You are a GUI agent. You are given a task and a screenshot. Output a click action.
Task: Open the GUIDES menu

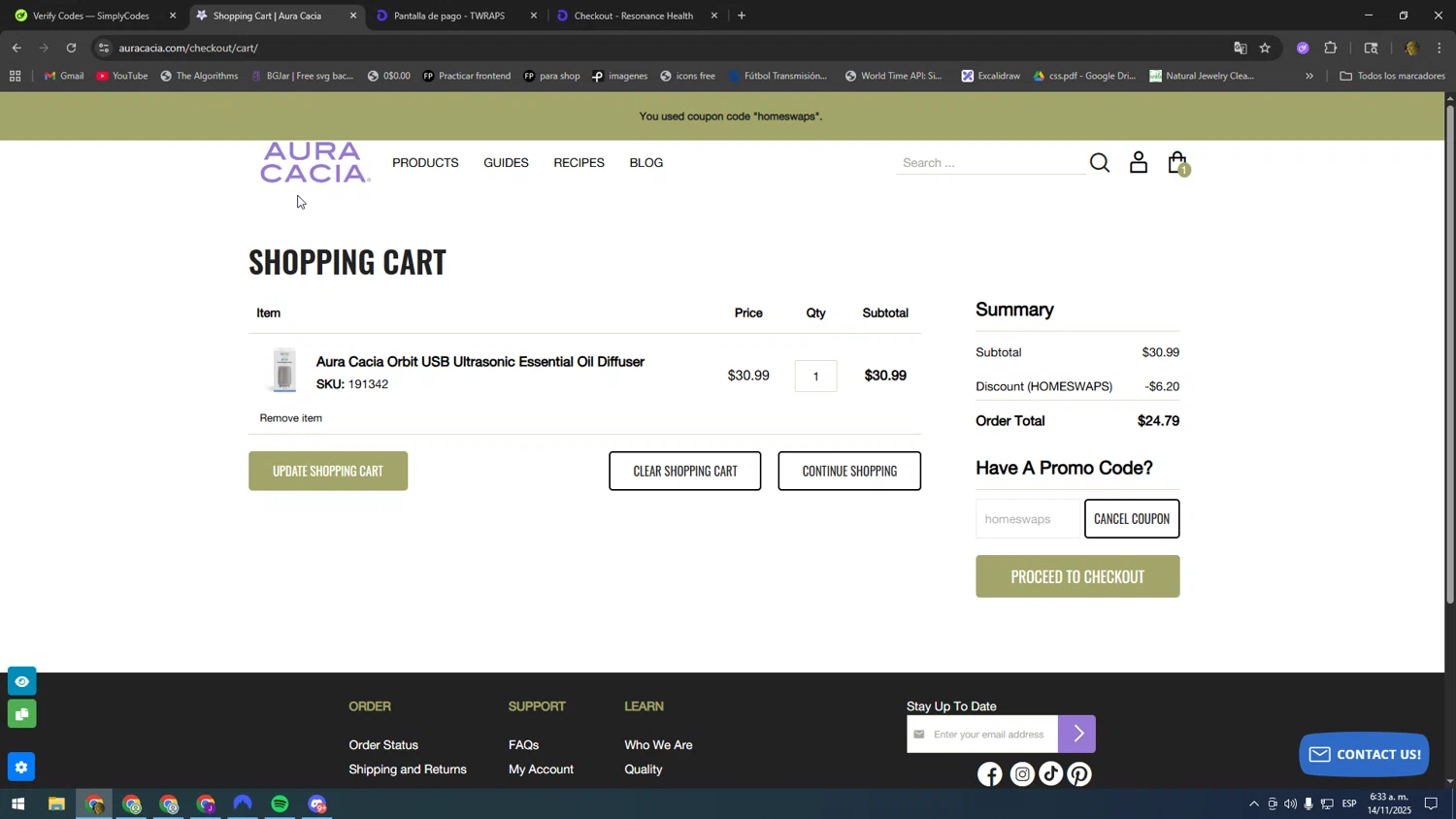506,163
